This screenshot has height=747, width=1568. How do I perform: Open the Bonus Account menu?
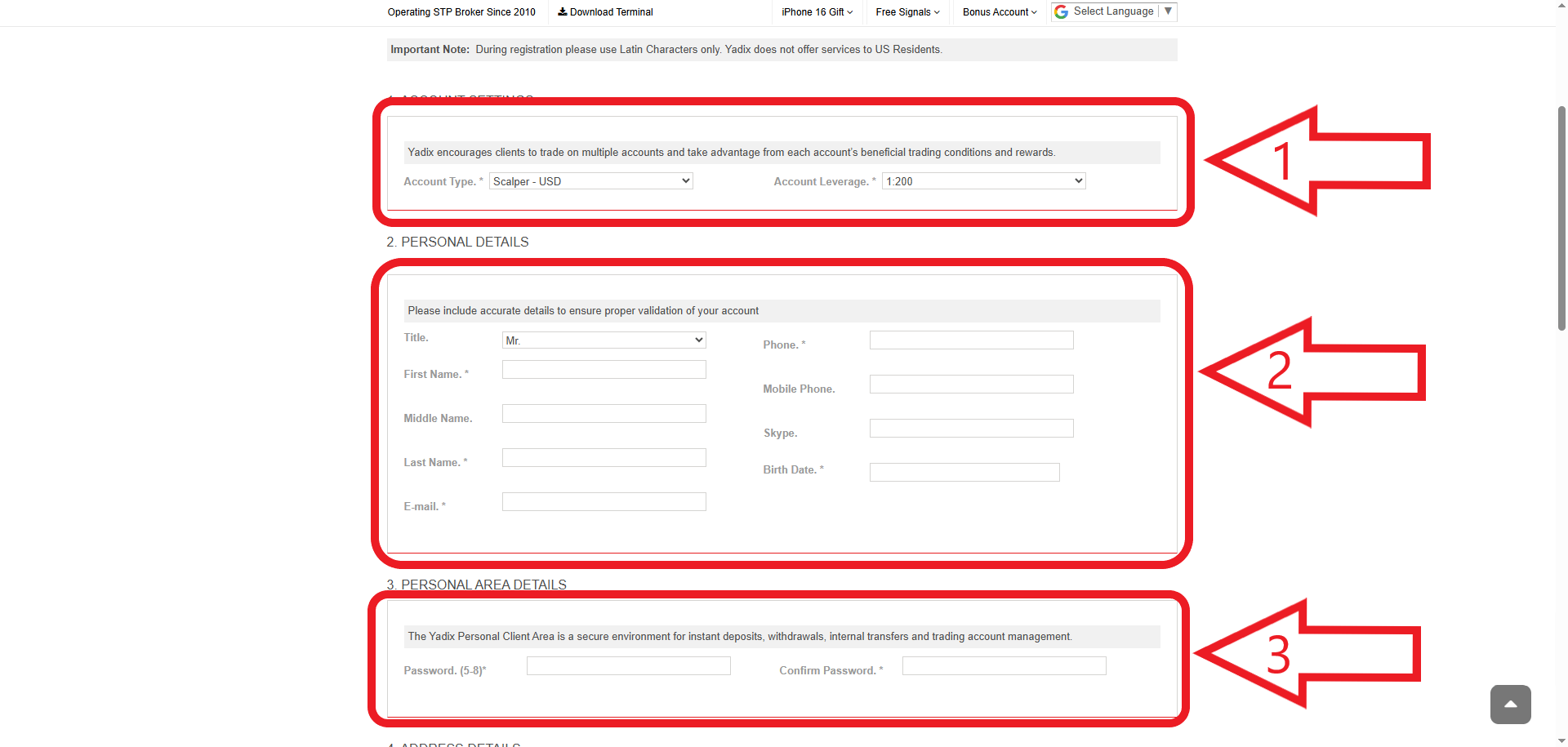click(x=1000, y=12)
